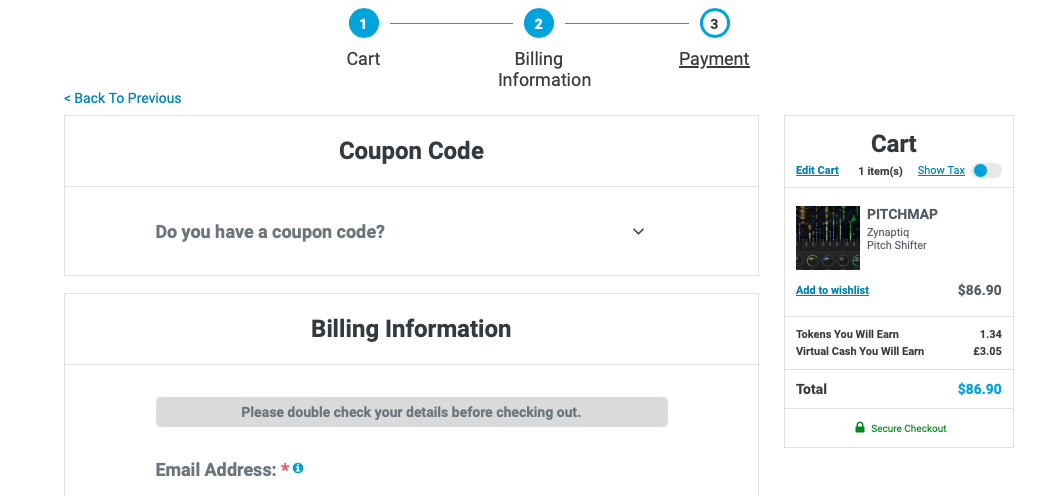Expand the coupon code chevron
The image size is (1044, 496).
coord(639,232)
